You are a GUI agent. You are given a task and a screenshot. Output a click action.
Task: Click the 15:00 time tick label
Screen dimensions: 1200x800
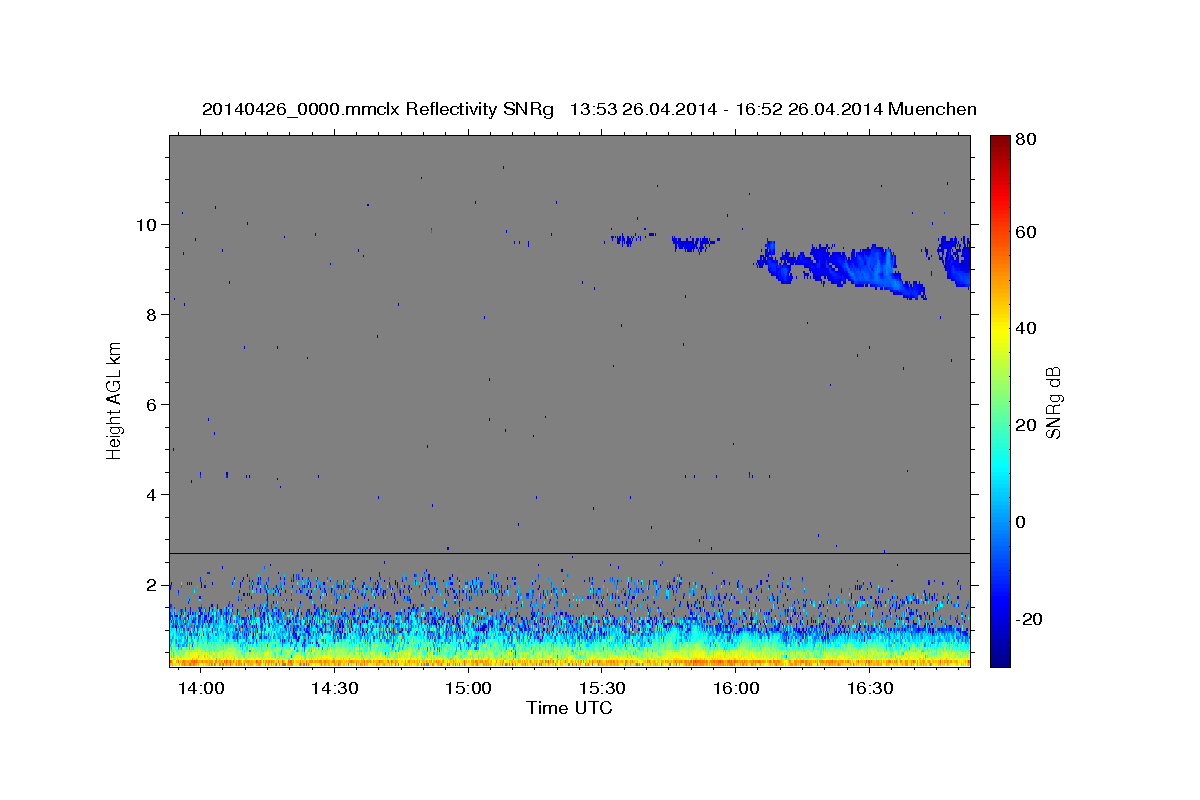468,689
